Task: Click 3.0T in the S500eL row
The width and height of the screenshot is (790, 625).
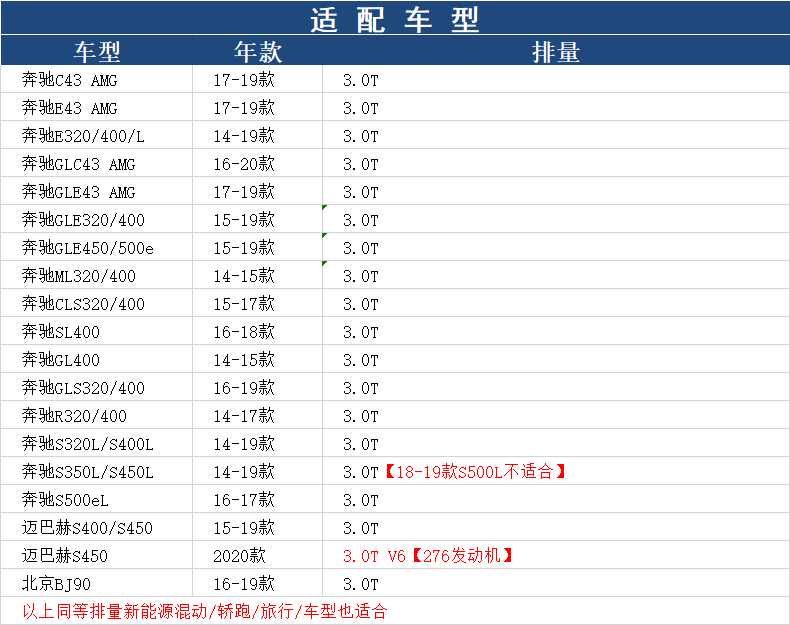Action: pos(360,501)
